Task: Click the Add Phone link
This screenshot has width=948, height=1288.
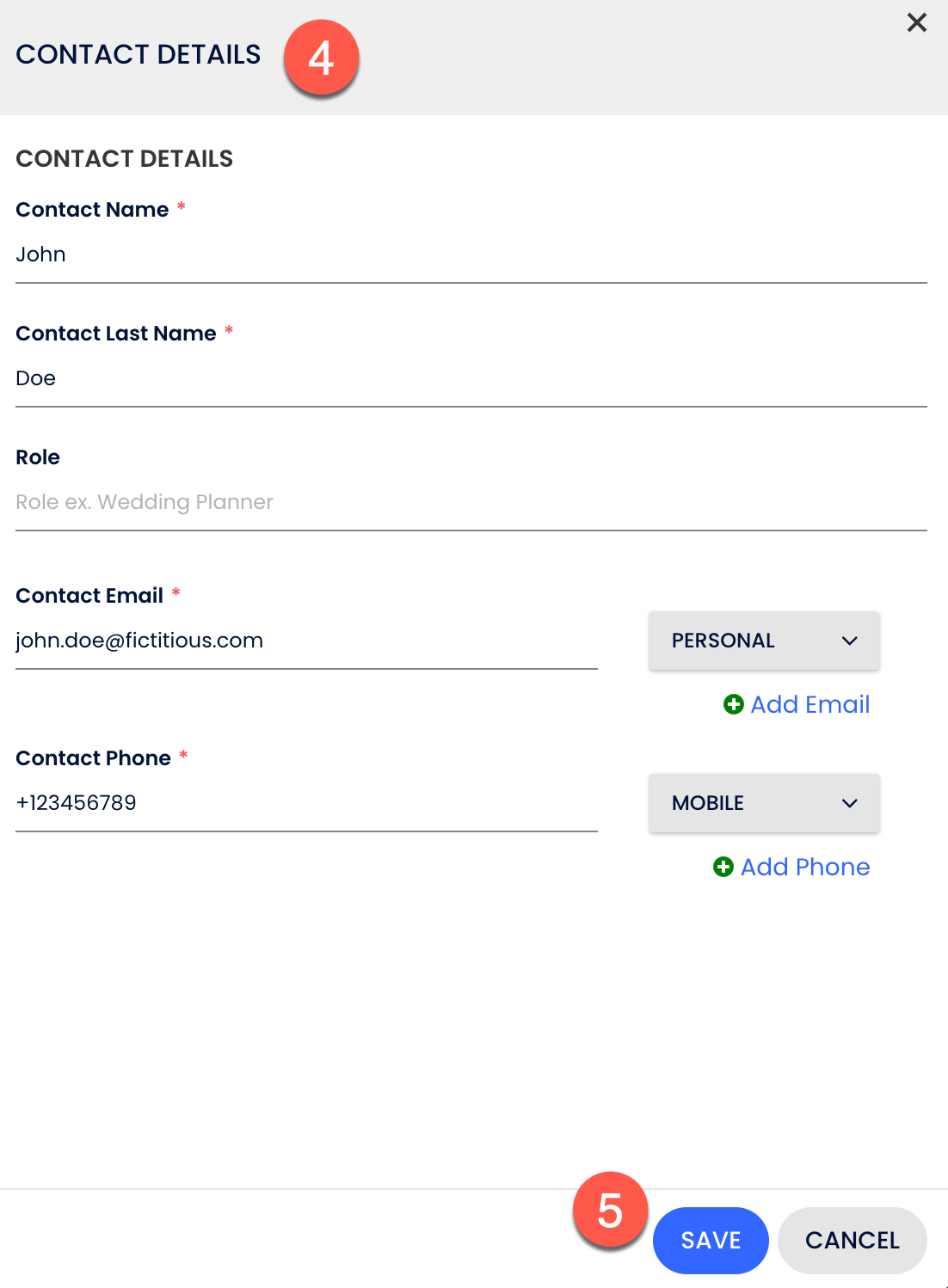Action: [x=805, y=867]
